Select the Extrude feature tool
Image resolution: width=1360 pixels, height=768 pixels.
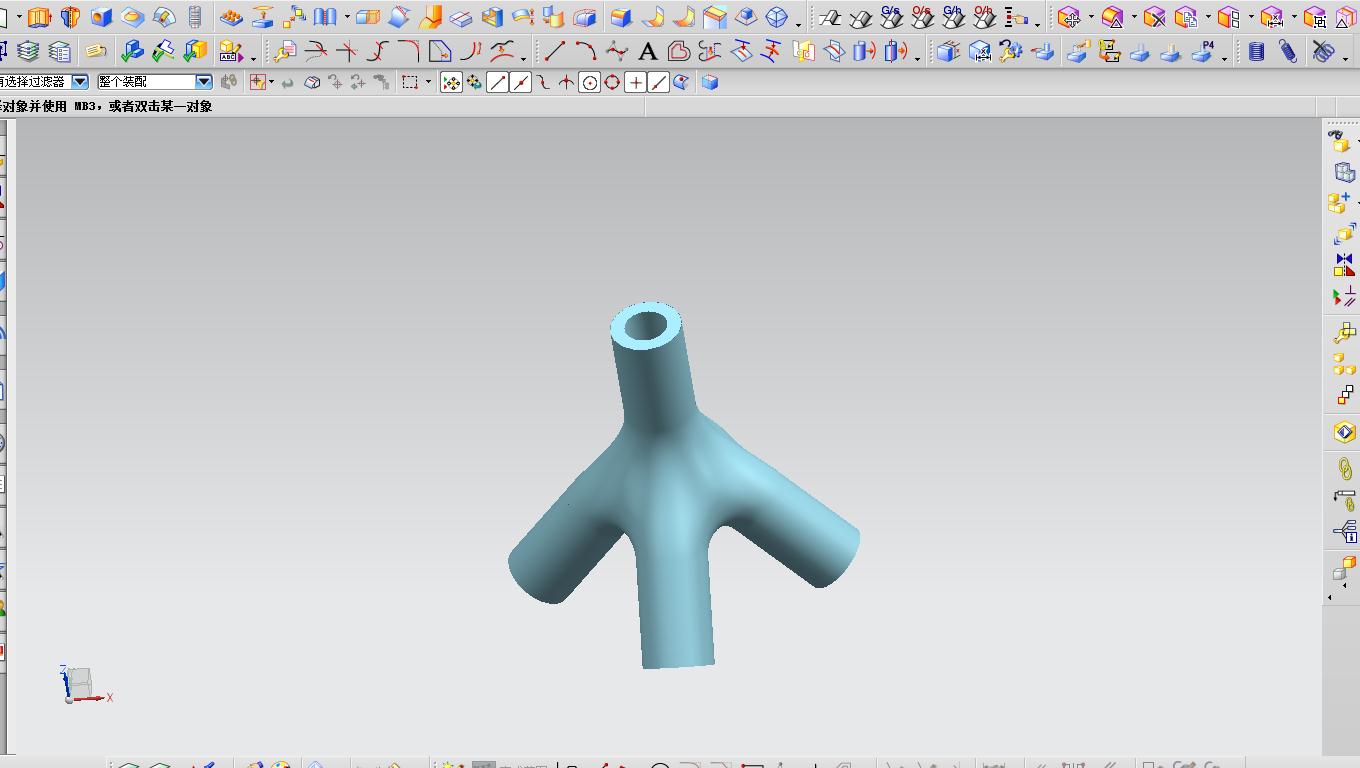click(x=39, y=17)
